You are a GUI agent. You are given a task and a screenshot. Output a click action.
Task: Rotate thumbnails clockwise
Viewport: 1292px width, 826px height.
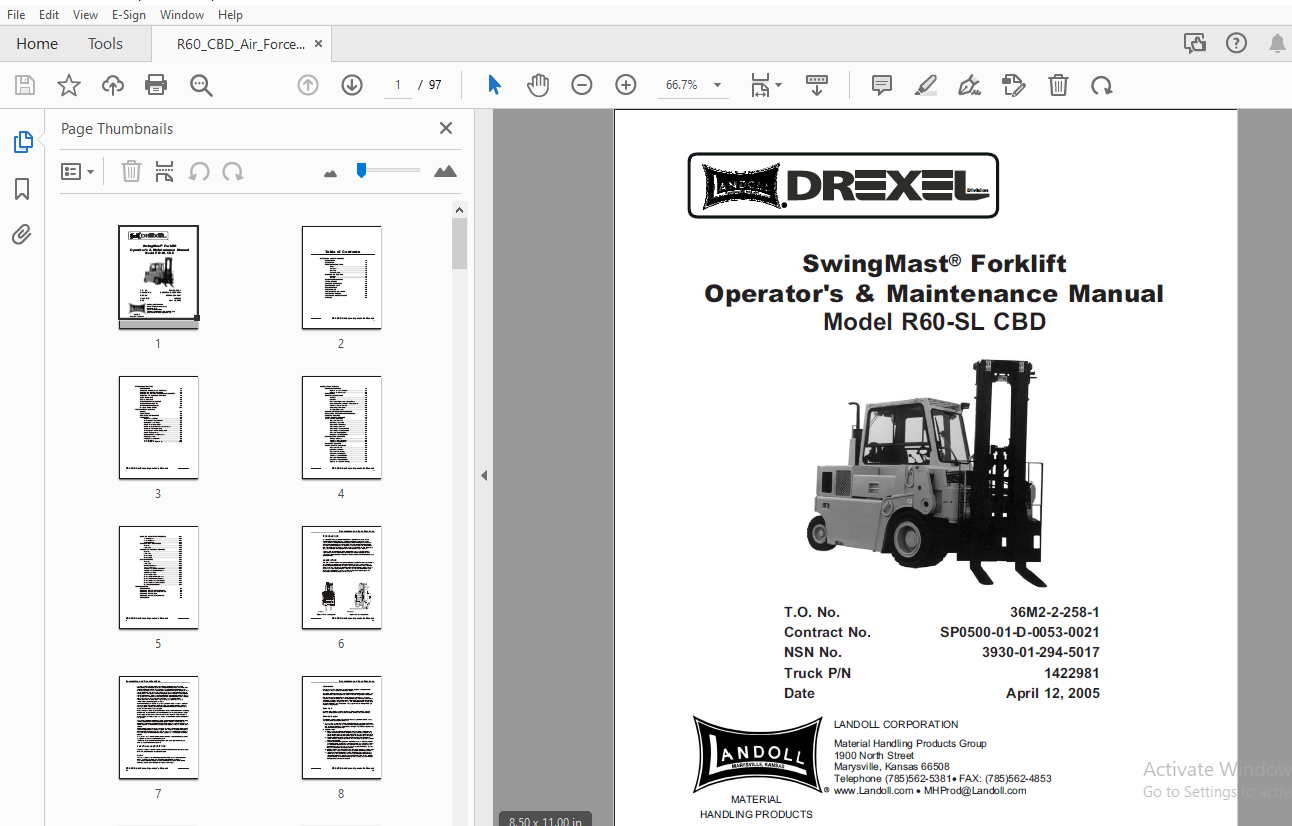pos(233,171)
